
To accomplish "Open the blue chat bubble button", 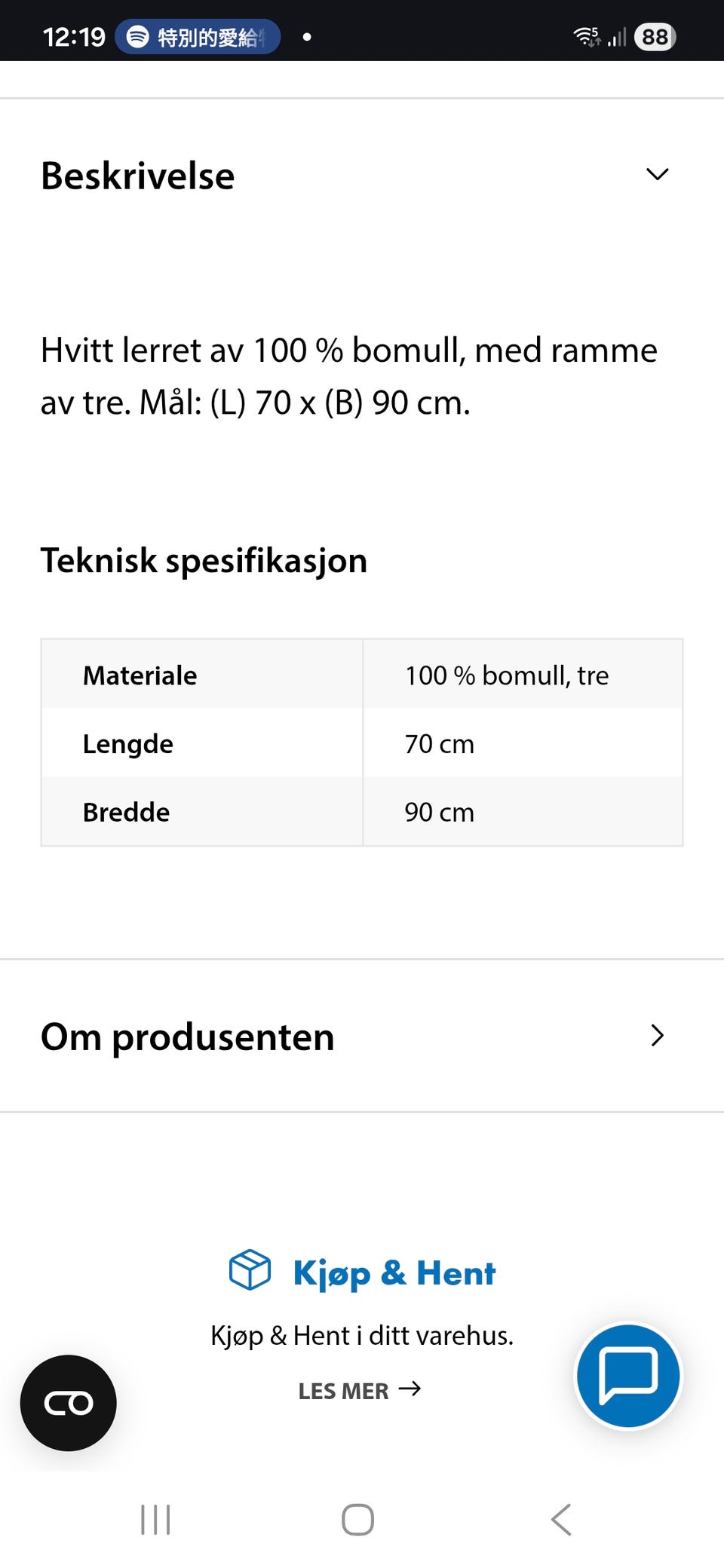I will click(x=628, y=1376).
